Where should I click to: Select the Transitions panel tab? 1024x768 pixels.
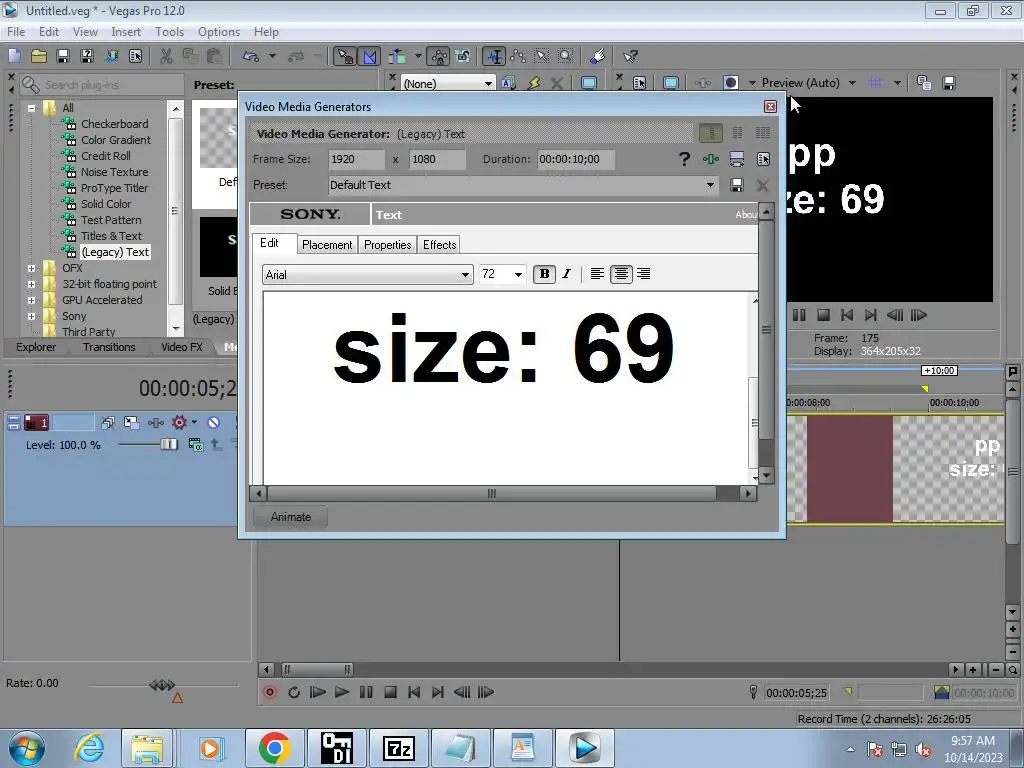pyautogui.click(x=109, y=347)
